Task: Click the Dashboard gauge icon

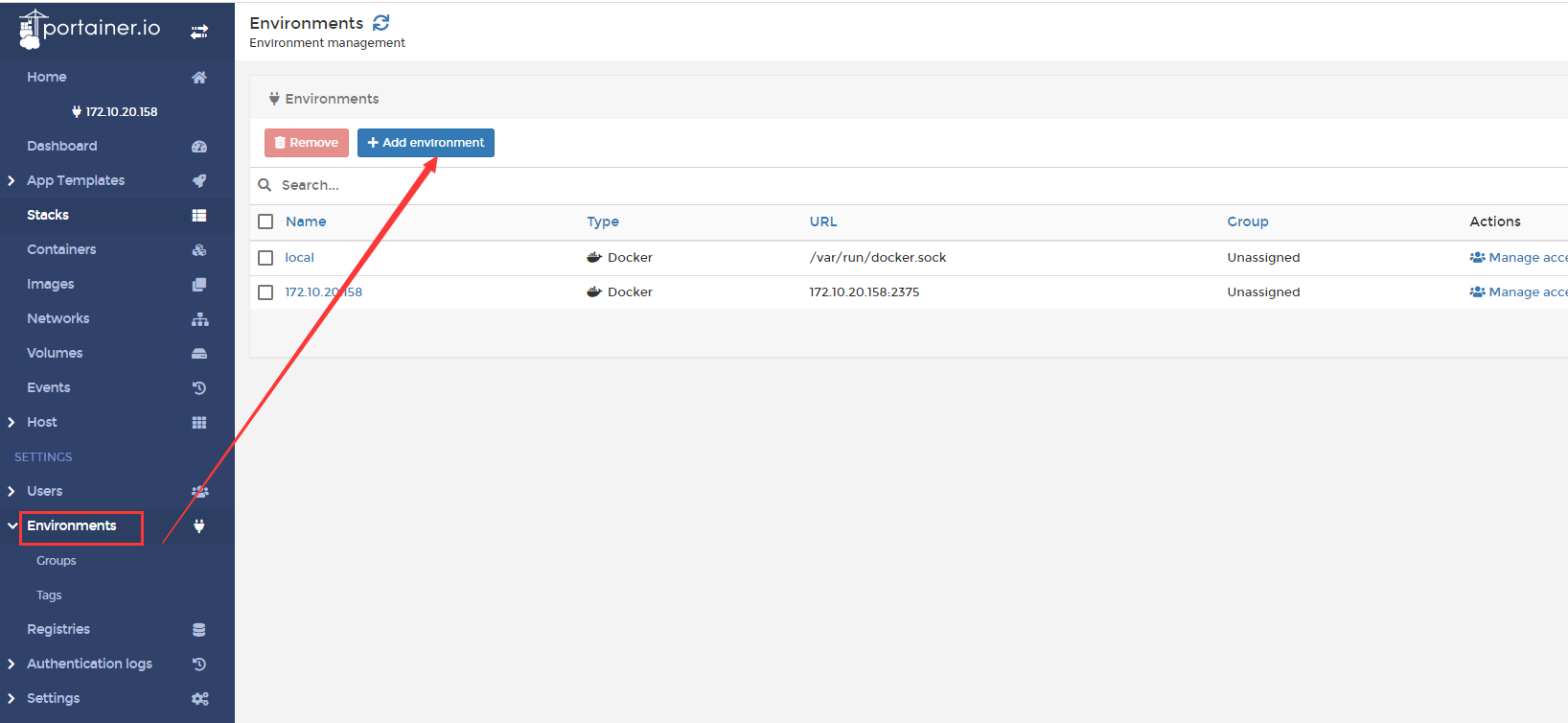Action: coord(199,147)
